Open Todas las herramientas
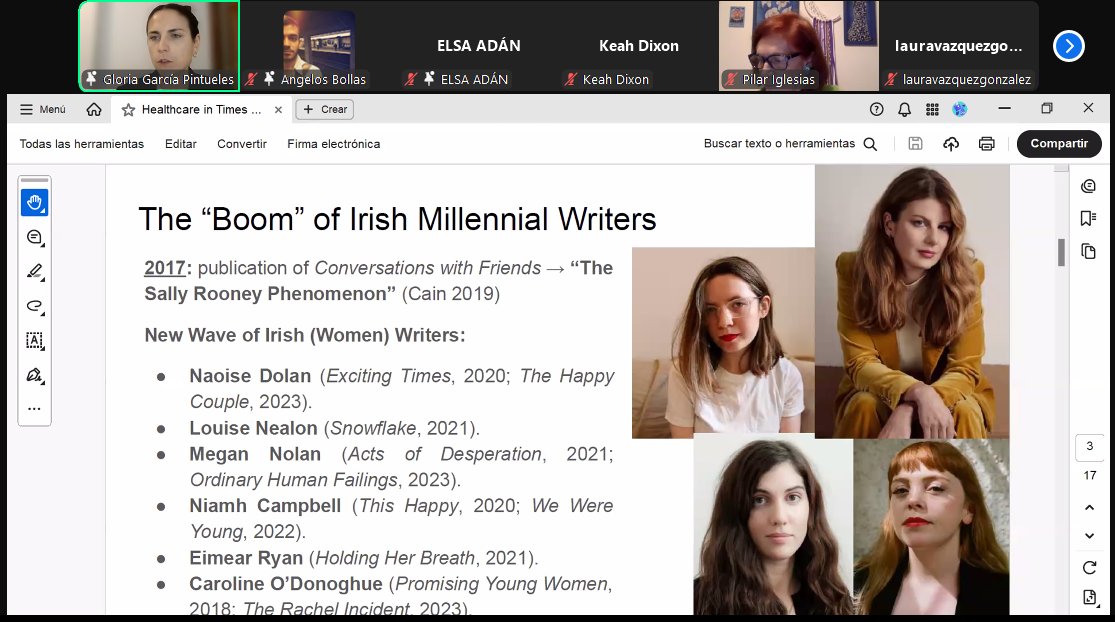 tap(82, 144)
